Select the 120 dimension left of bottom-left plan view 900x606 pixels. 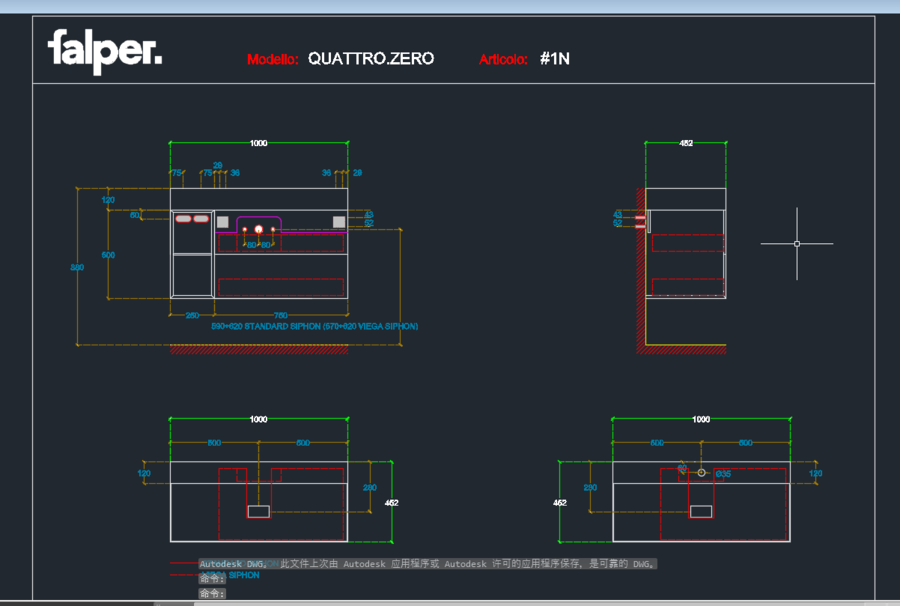click(x=144, y=473)
